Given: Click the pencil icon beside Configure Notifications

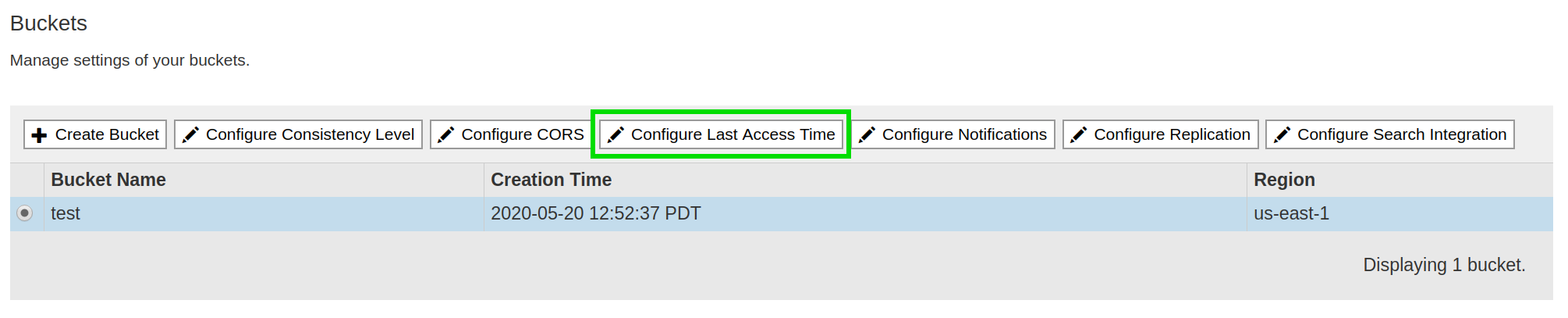Looking at the screenshot, I should click(867, 135).
